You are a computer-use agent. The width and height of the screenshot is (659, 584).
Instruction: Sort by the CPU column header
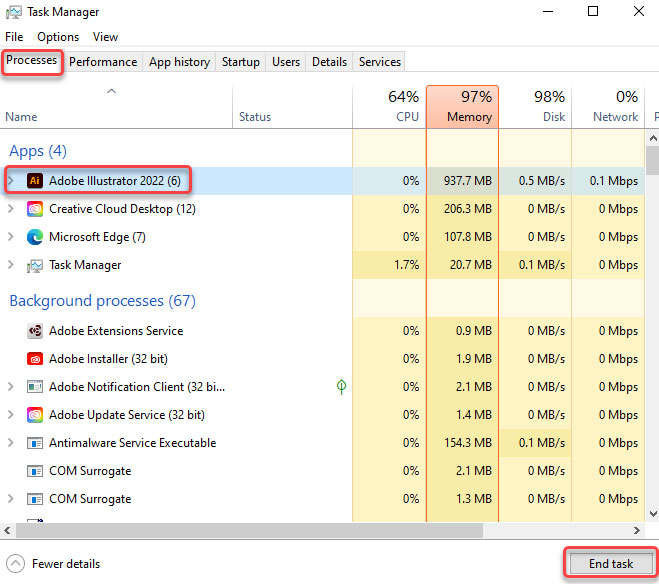pos(389,108)
